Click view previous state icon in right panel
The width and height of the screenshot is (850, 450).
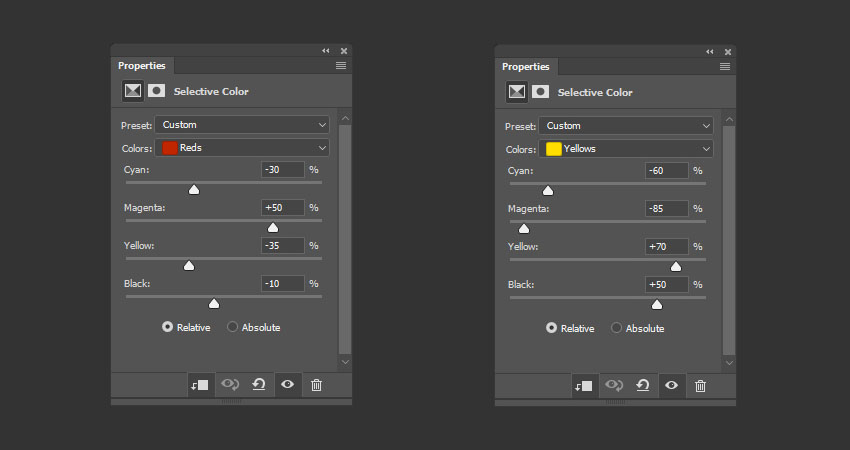(614, 386)
